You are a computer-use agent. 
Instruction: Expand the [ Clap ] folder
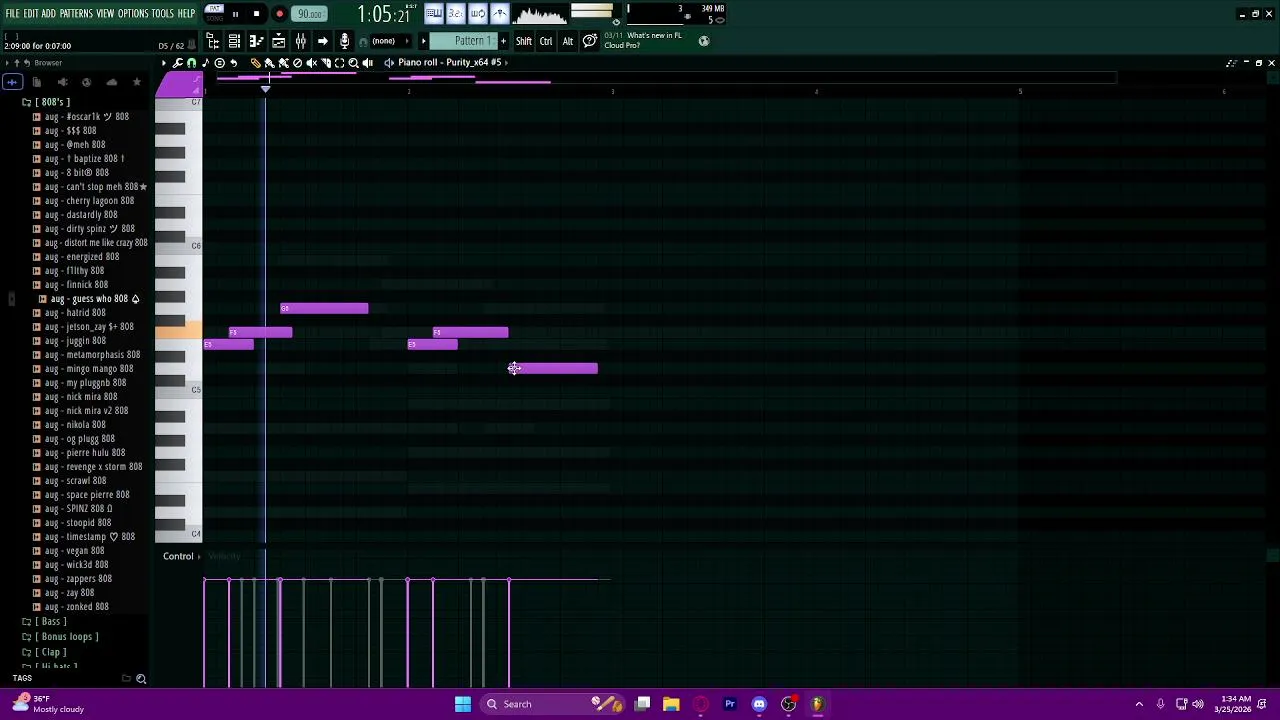(44, 652)
